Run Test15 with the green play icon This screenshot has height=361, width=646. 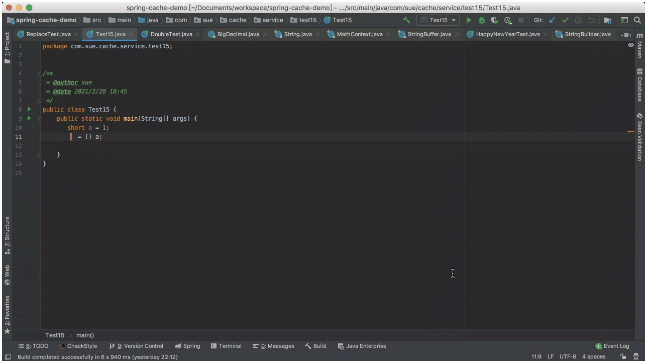[x=468, y=20]
